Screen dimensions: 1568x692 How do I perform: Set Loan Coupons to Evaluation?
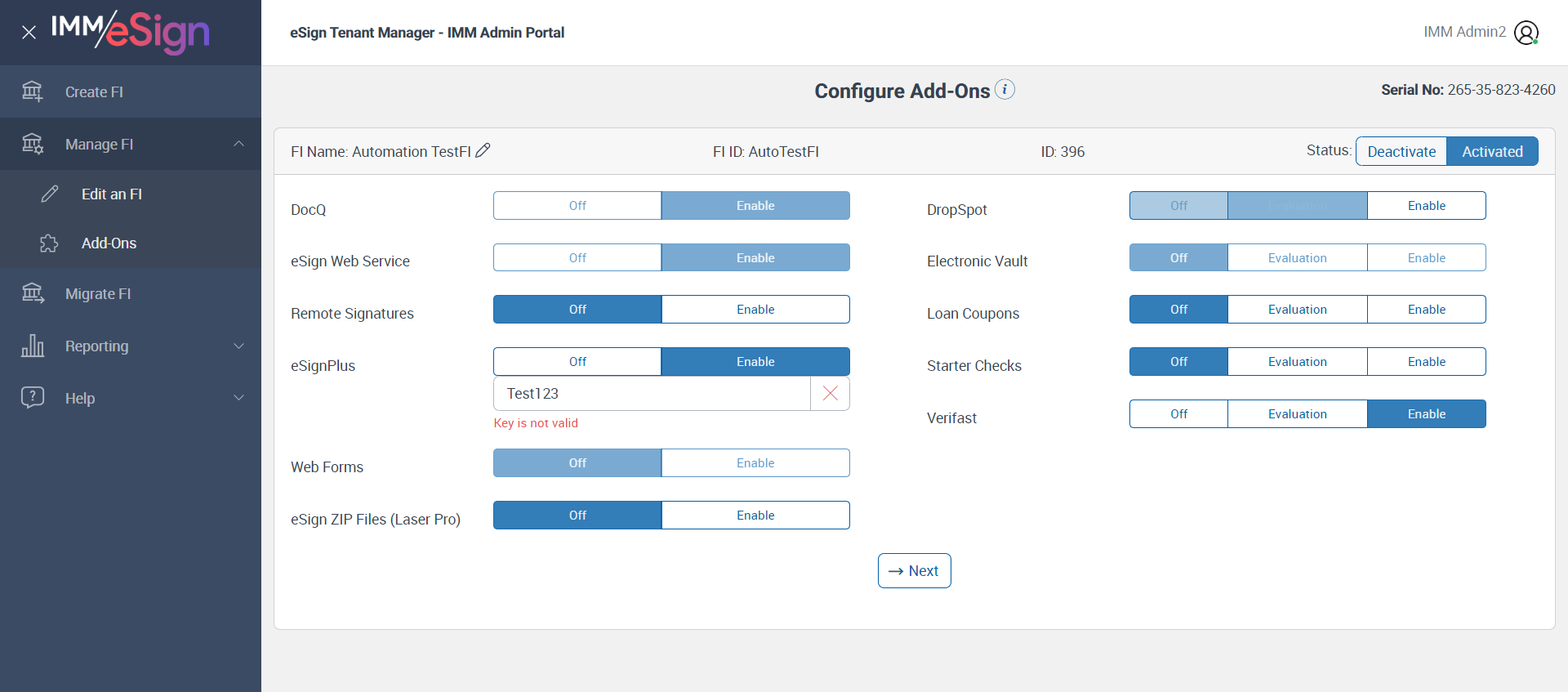tap(1296, 310)
